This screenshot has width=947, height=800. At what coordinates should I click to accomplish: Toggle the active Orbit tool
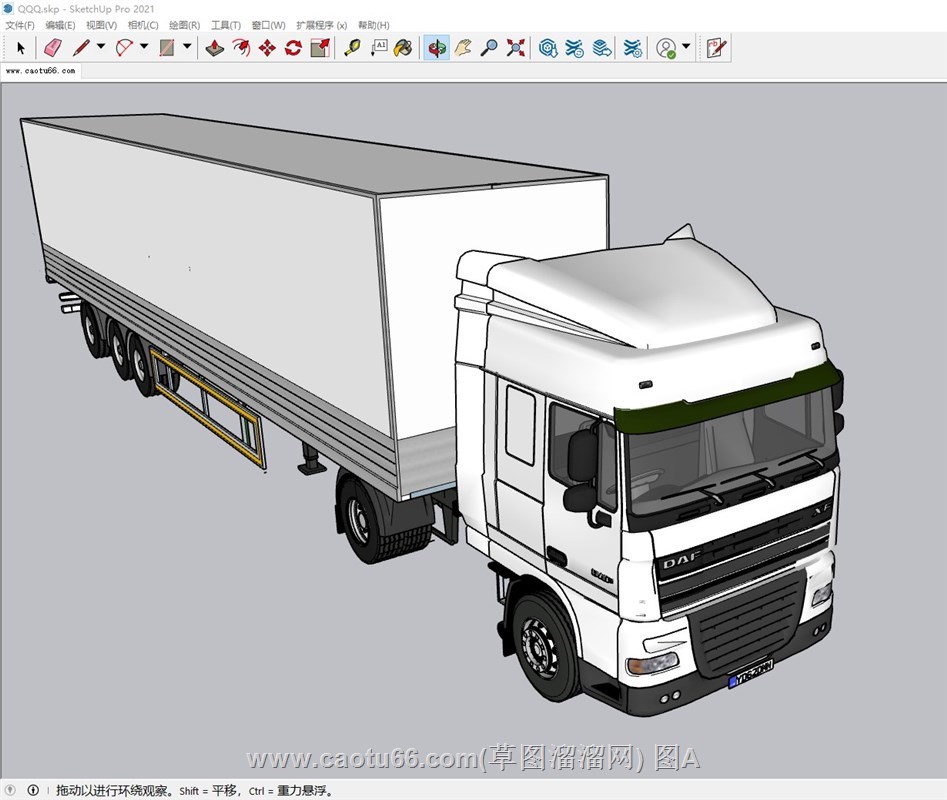coord(436,47)
